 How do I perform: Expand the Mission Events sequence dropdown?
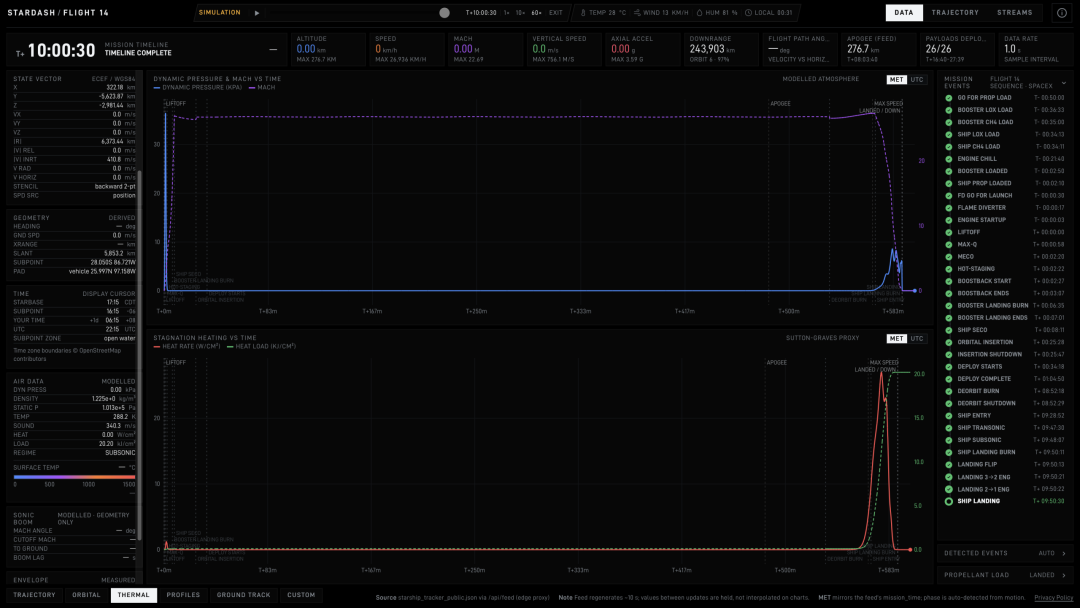(x=1063, y=83)
